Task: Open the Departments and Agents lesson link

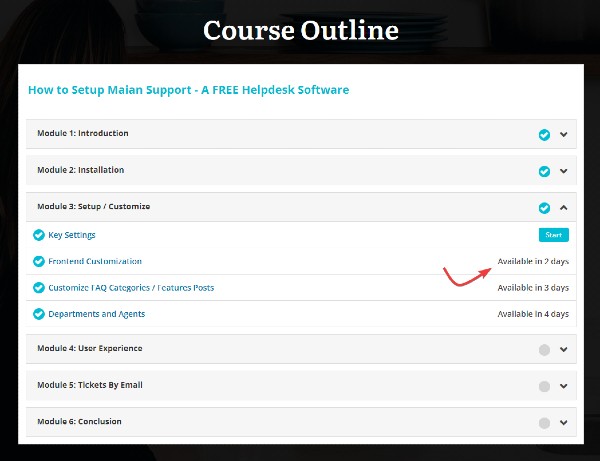Action: coord(96,314)
